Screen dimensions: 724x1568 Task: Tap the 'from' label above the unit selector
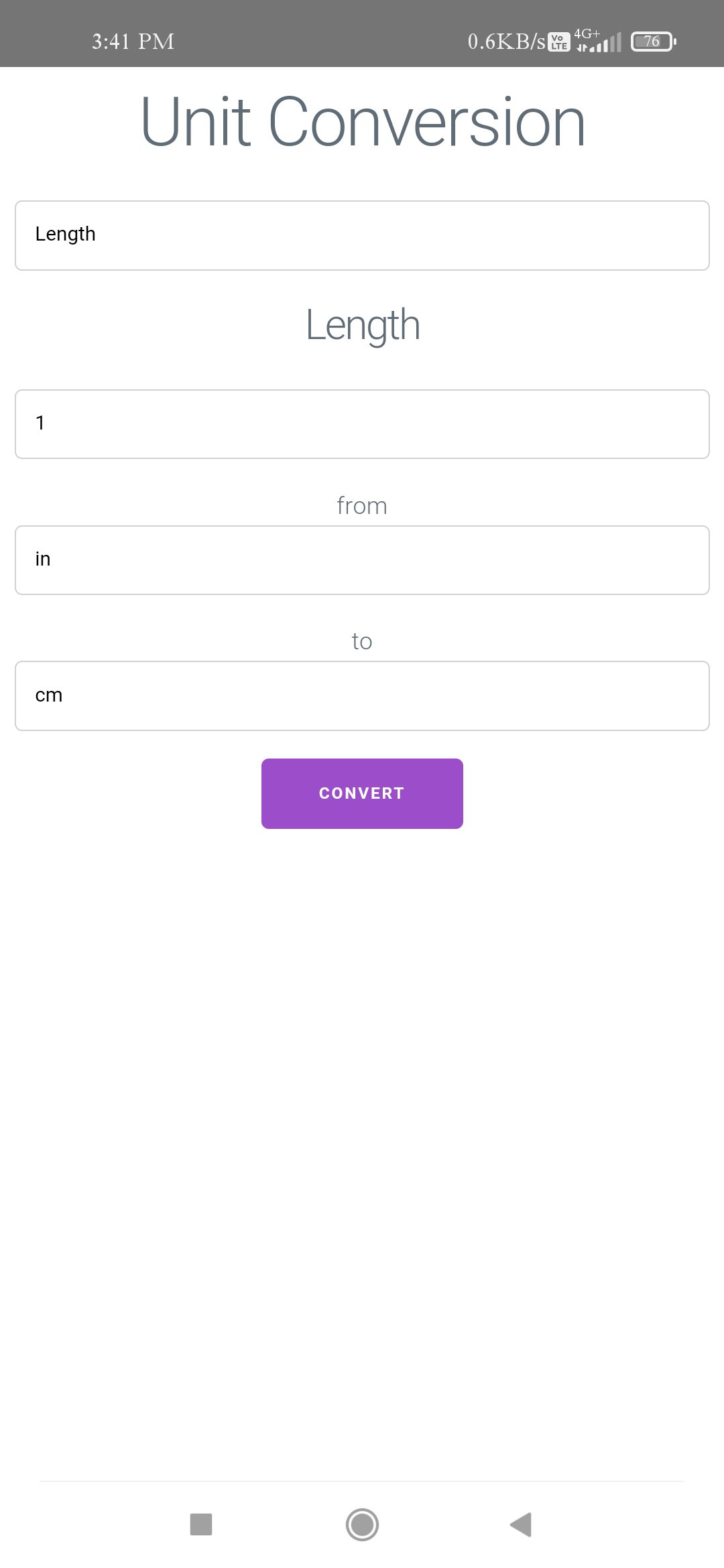coord(362,505)
